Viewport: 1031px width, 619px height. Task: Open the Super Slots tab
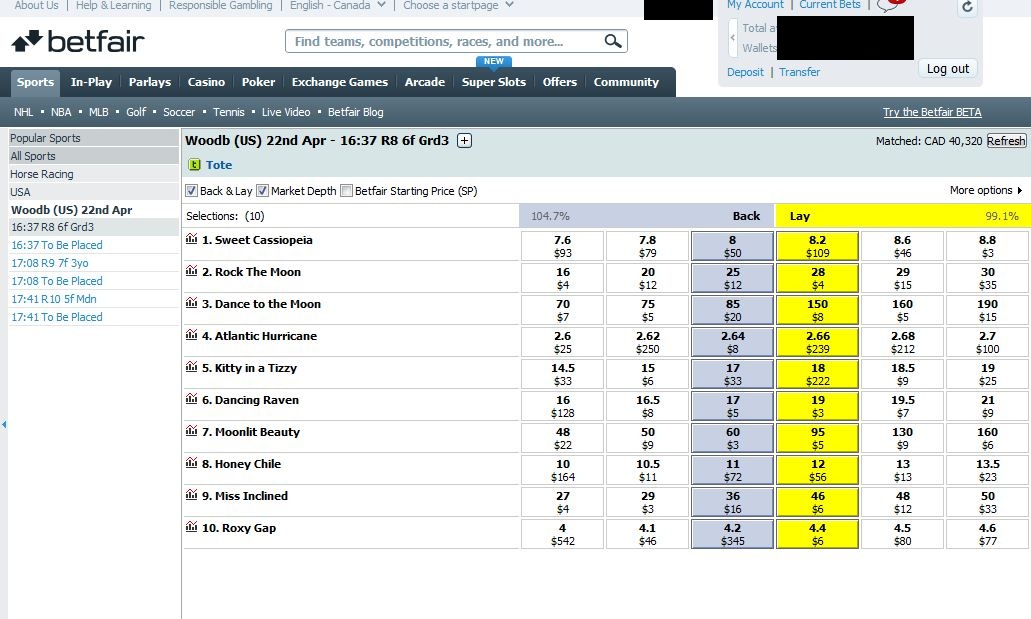coord(494,82)
